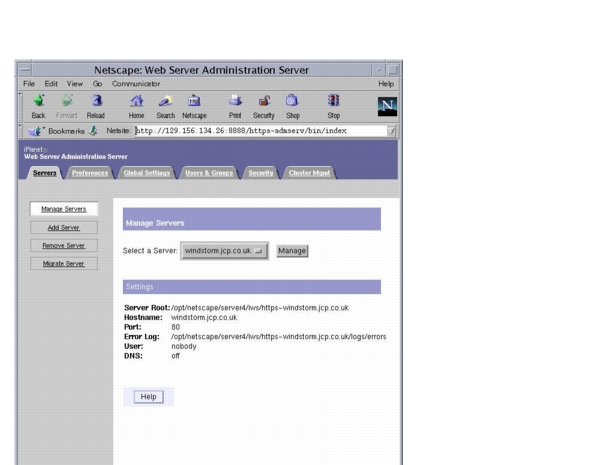Click the Netscape toolbar icon
This screenshot has height=465, width=610.
coord(194,101)
